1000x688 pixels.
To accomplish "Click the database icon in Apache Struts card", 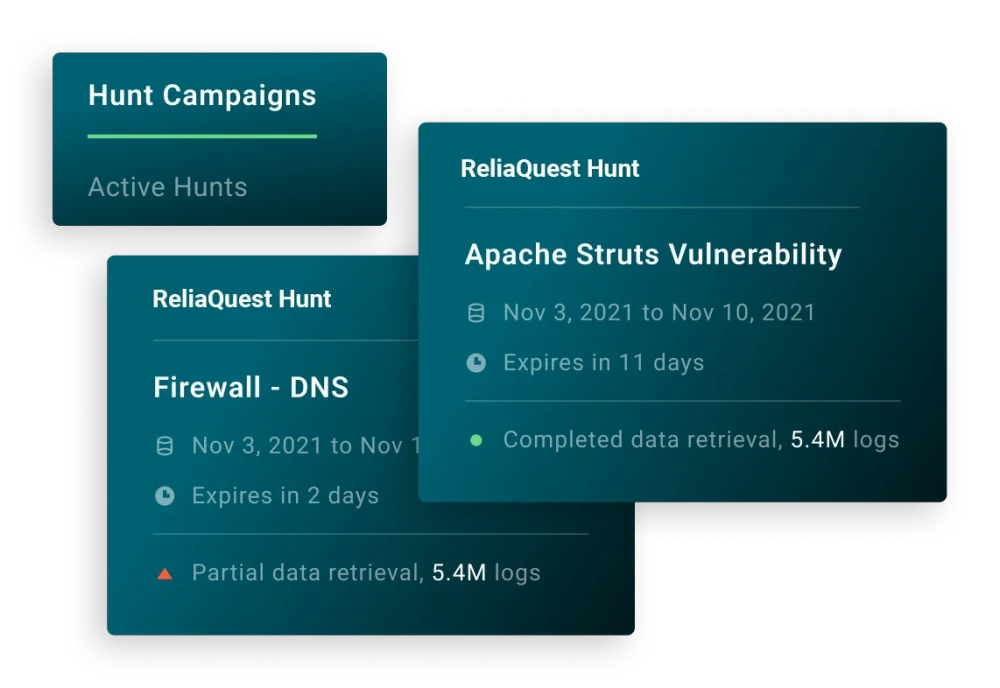I will coord(476,312).
